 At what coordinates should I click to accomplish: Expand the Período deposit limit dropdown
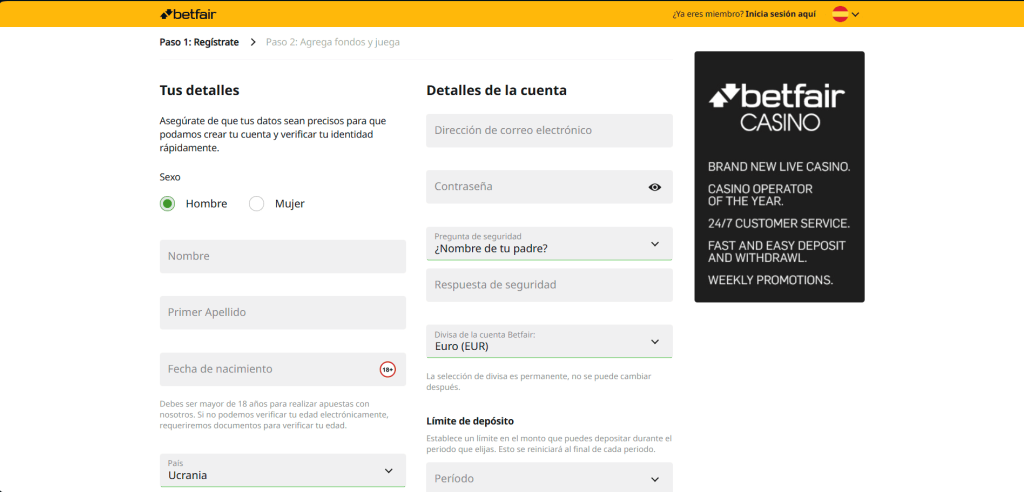[549, 478]
